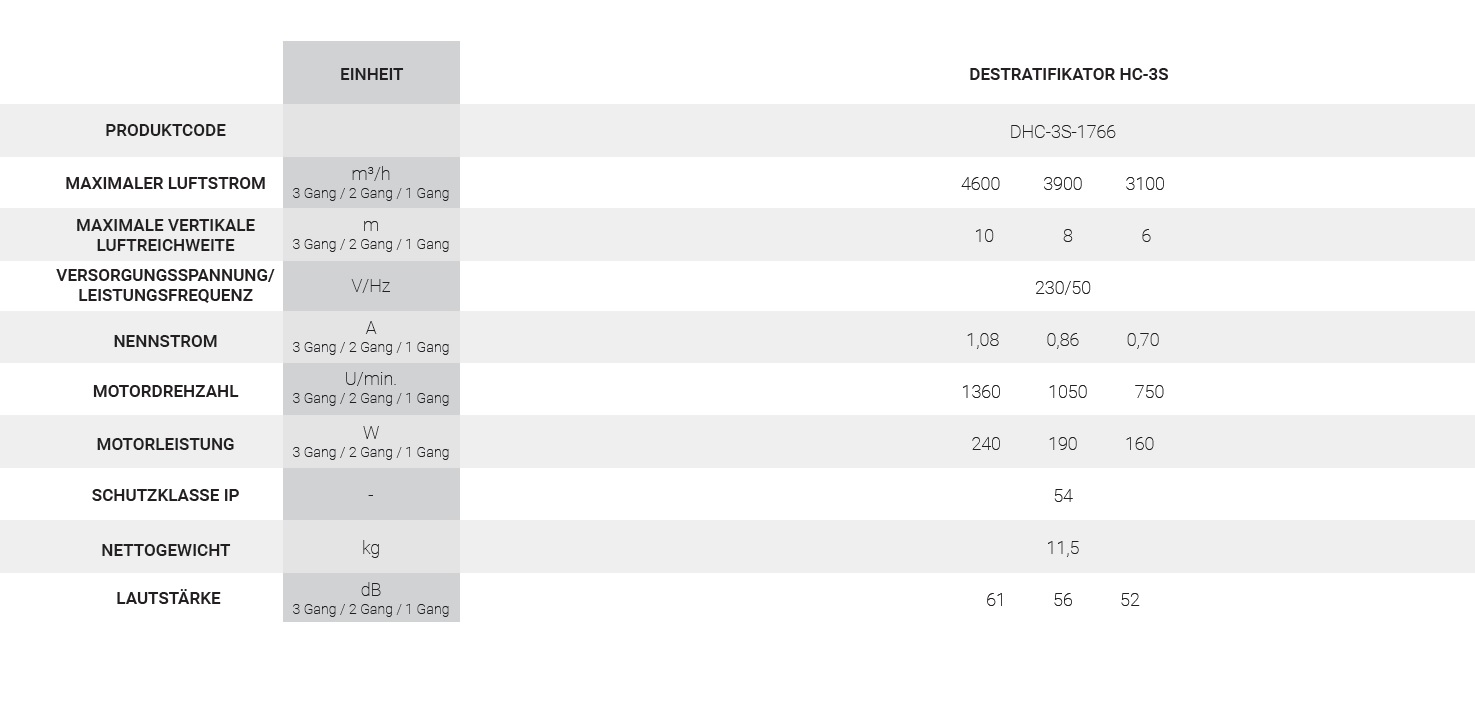The width and height of the screenshot is (1475, 722).
Task: Click the EINHEIT column header
Action: pyautogui.click(x=371, y=74)
